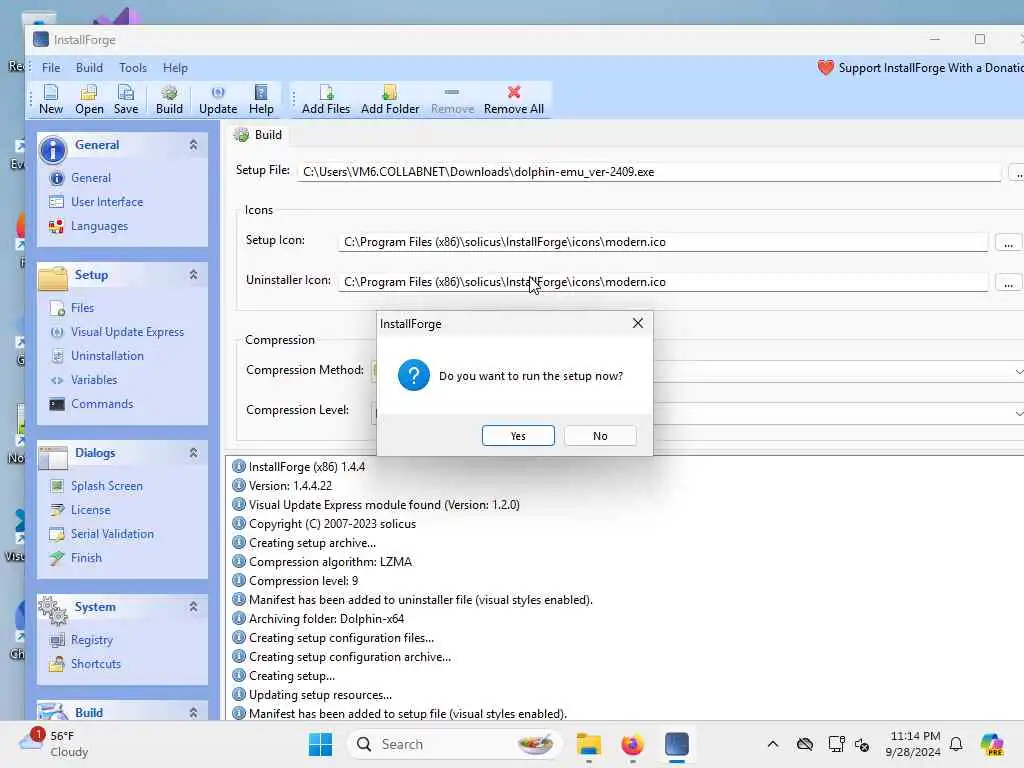Click 'Archiving folder: Dolphin-x64' log line
The image size is (1024, 768).
pos(326,618)
